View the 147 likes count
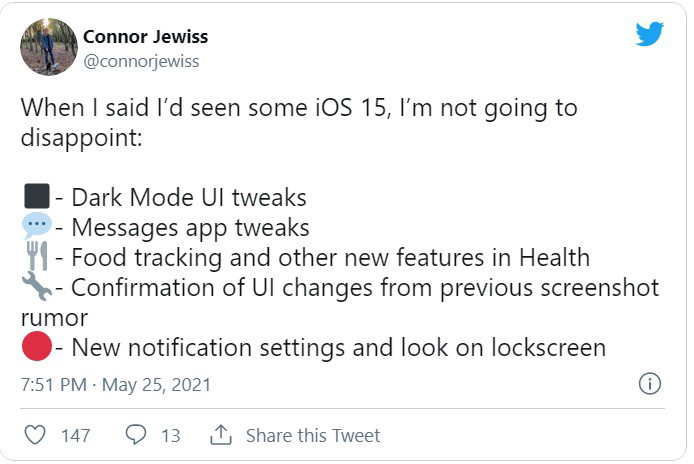694x464 pixels. (75, 435)
